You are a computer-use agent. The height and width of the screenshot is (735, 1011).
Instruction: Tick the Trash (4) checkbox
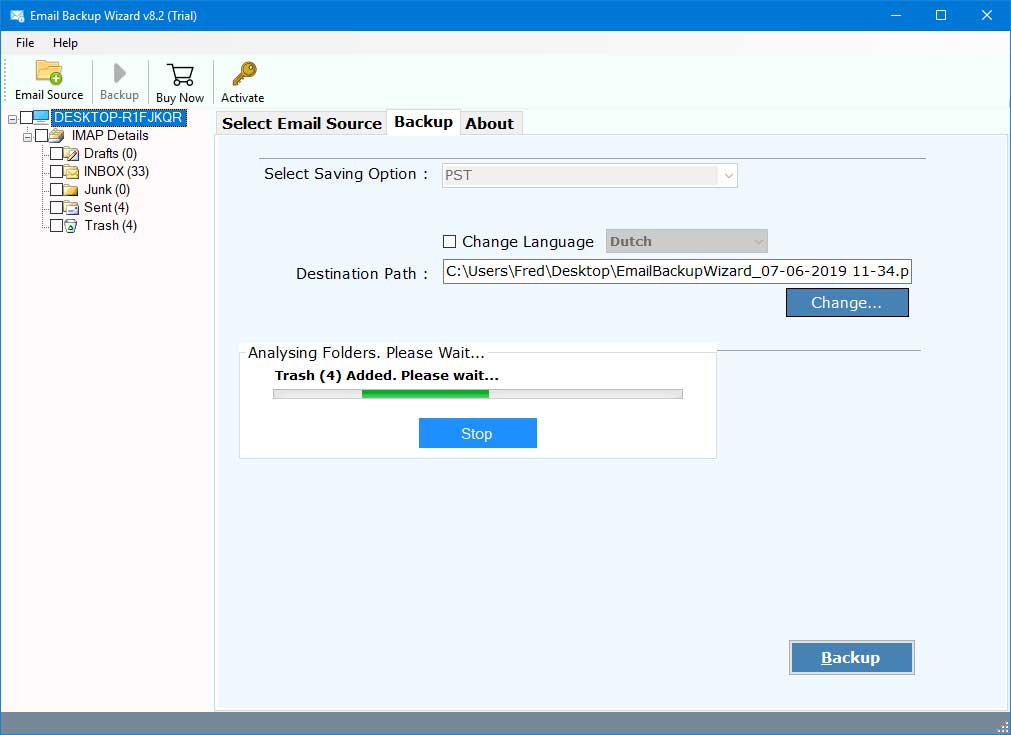(56, 226)
